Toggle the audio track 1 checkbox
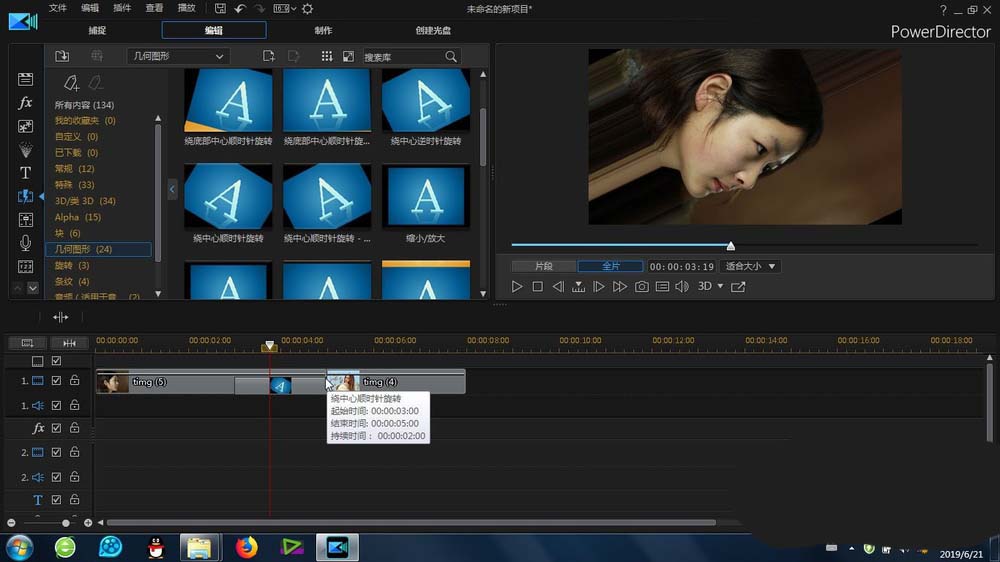The width and height of the screenshot is (1000, 562). coord(57,405)
